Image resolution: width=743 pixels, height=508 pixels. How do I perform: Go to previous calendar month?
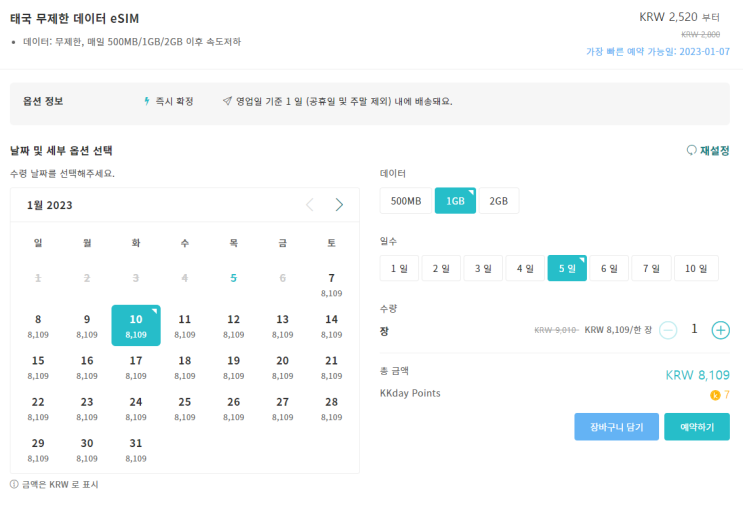310,205
